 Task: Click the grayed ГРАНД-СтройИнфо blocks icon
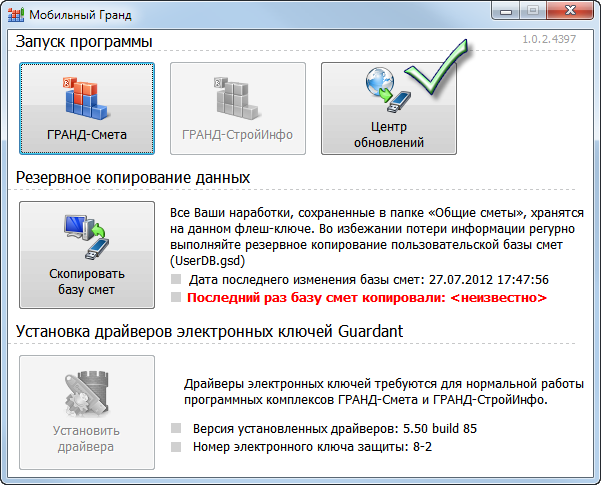coord(237,98)
